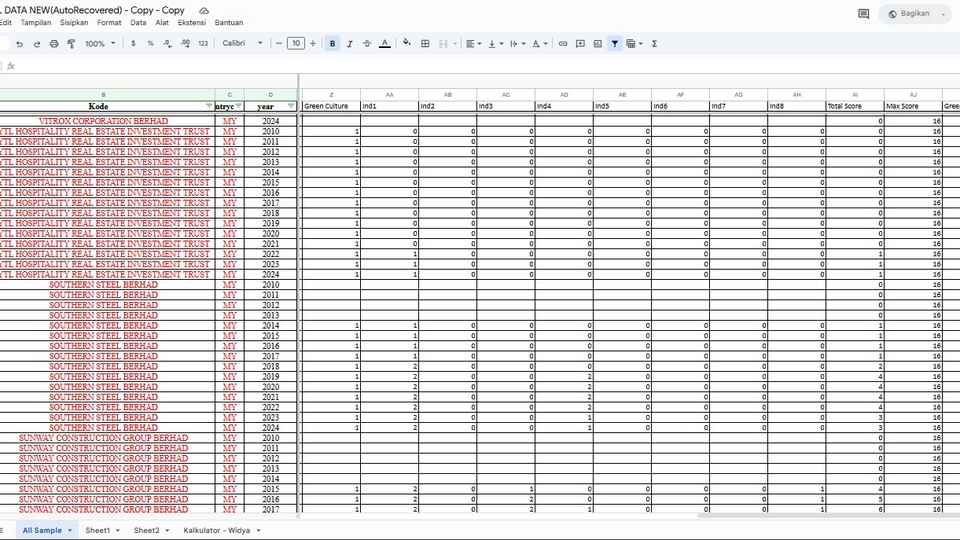Open the Kode column filter
The width and height of the screenshot is (960, 540).
click(x=209, y=106)
